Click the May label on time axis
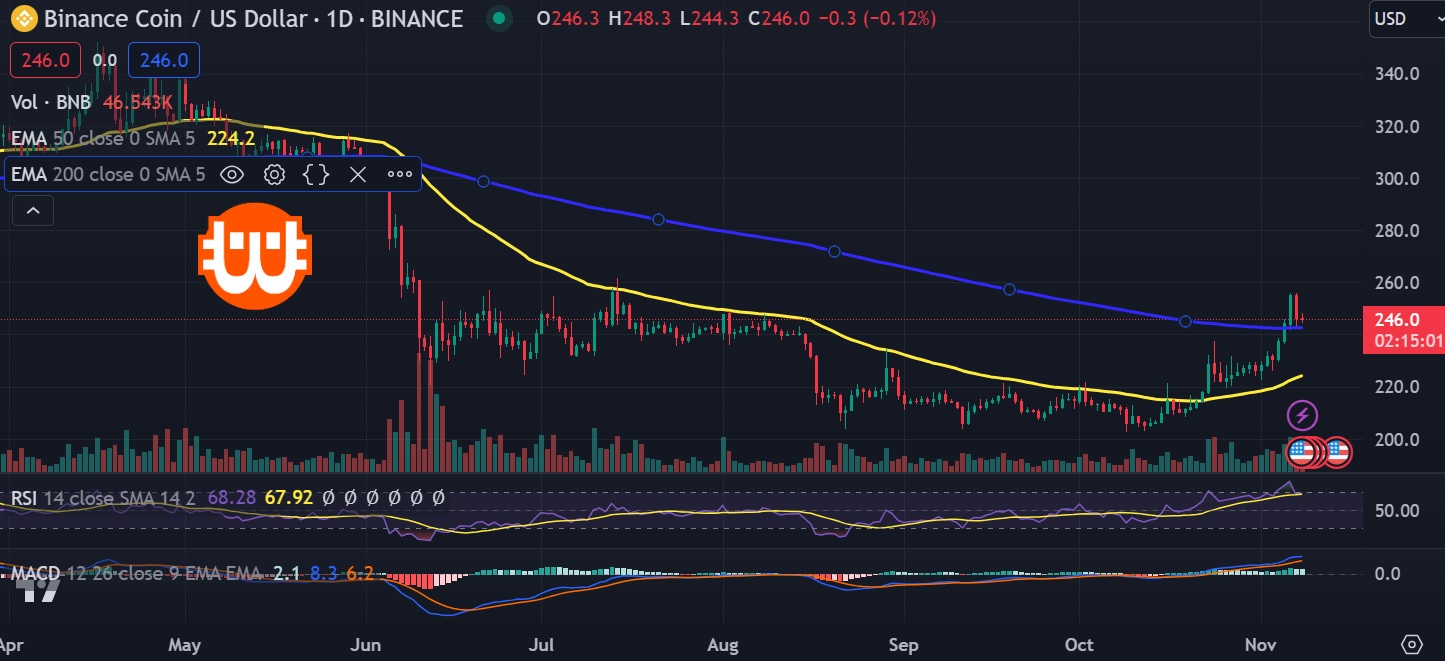This screenshot has width=1445, height=661. 186,645
